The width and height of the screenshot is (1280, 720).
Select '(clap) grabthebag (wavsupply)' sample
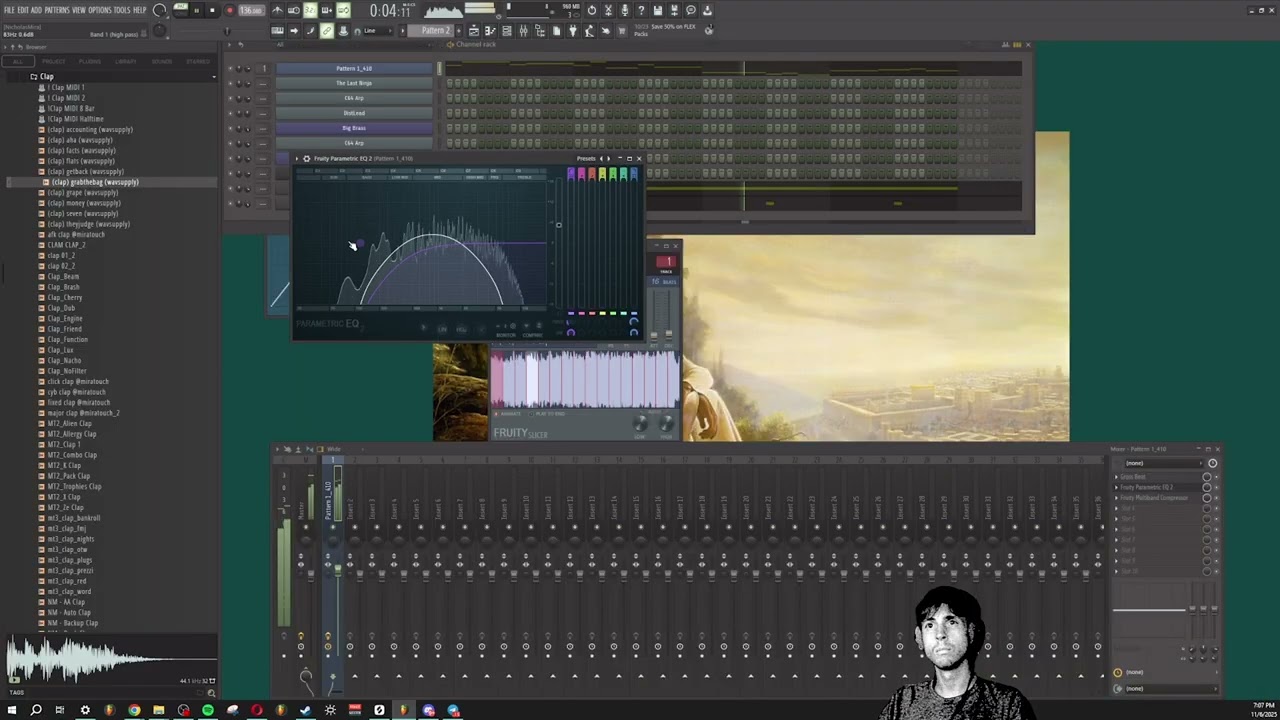[x=95, y=182]
